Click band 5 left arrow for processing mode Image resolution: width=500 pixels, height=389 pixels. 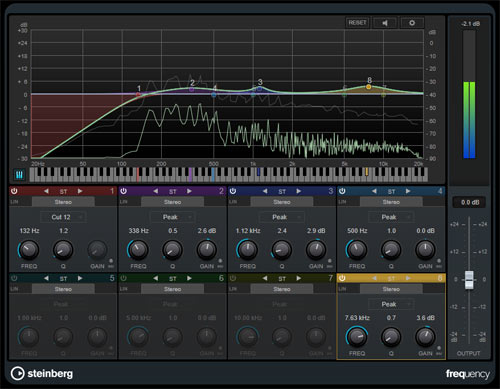pos(46,278)
